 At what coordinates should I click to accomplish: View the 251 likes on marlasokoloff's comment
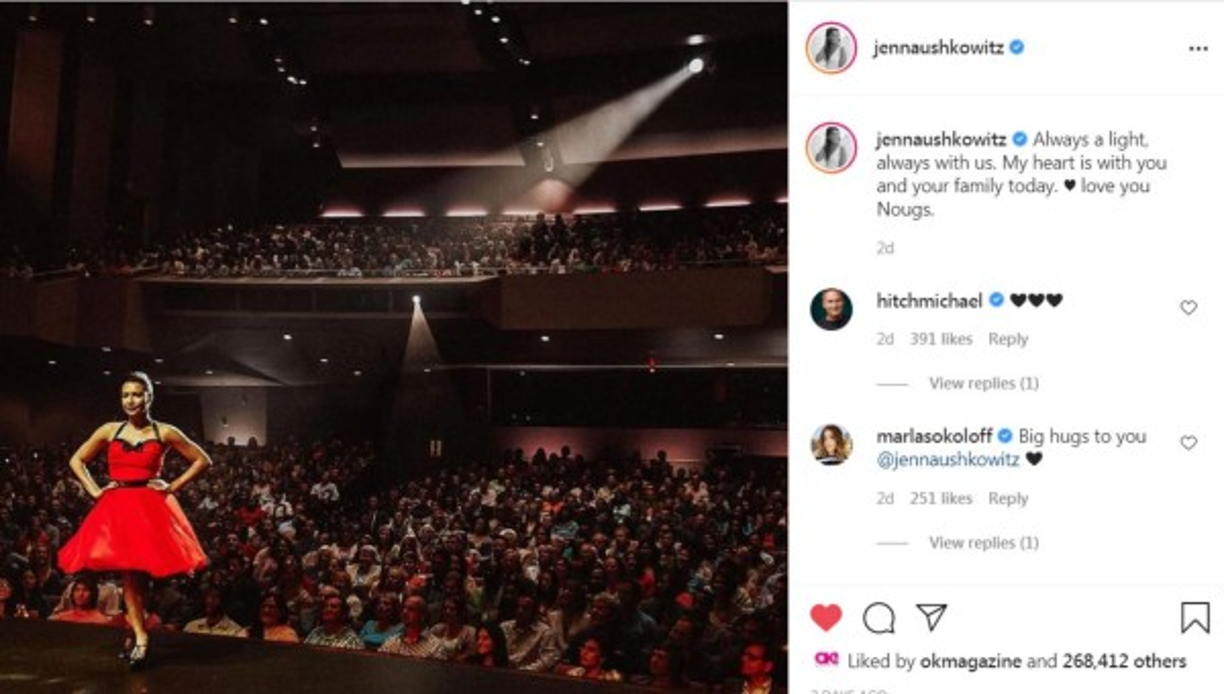(x=941, y=498)
